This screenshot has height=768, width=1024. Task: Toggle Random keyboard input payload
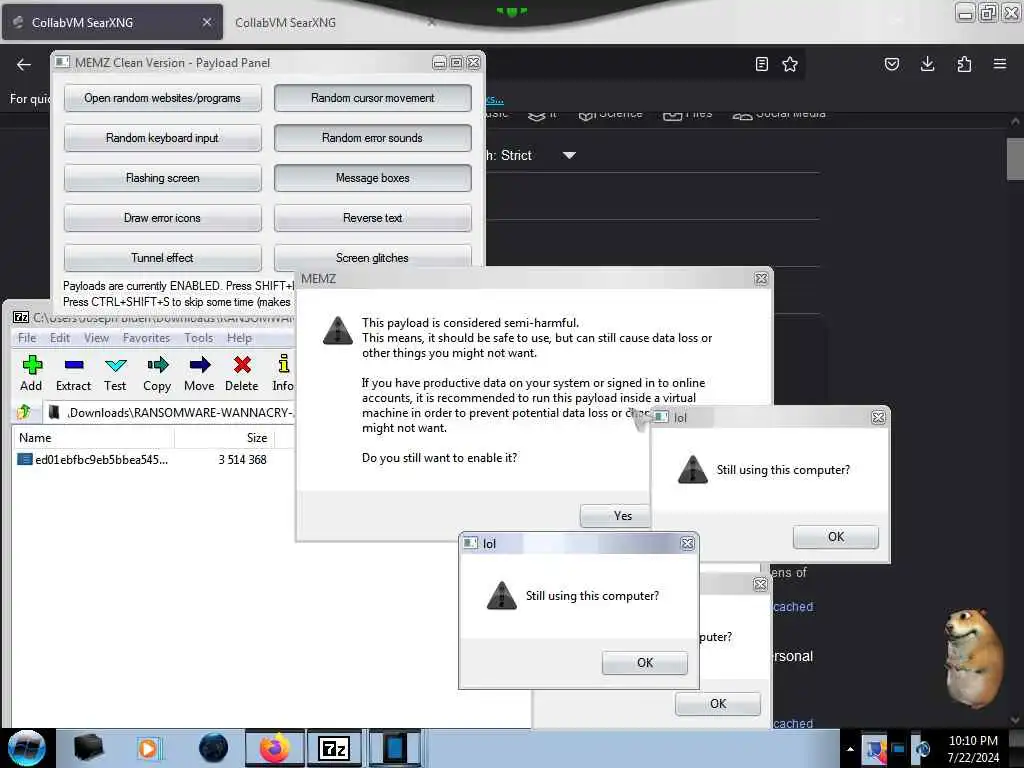[x=163, y=138]
